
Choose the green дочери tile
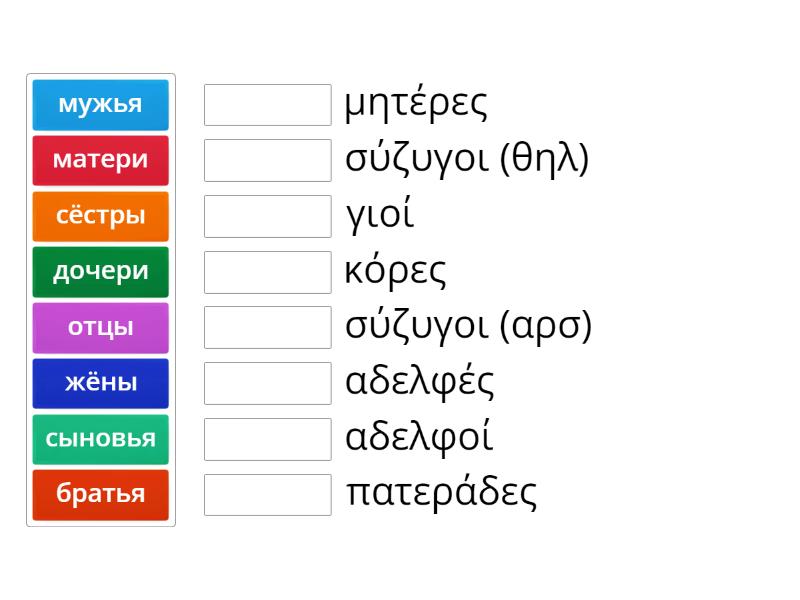[100, 271]
